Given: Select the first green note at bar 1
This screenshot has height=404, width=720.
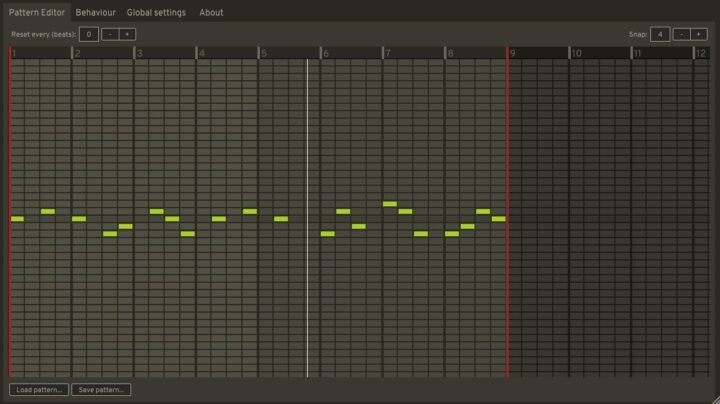Looking at the screenshot, I should 17,218.
